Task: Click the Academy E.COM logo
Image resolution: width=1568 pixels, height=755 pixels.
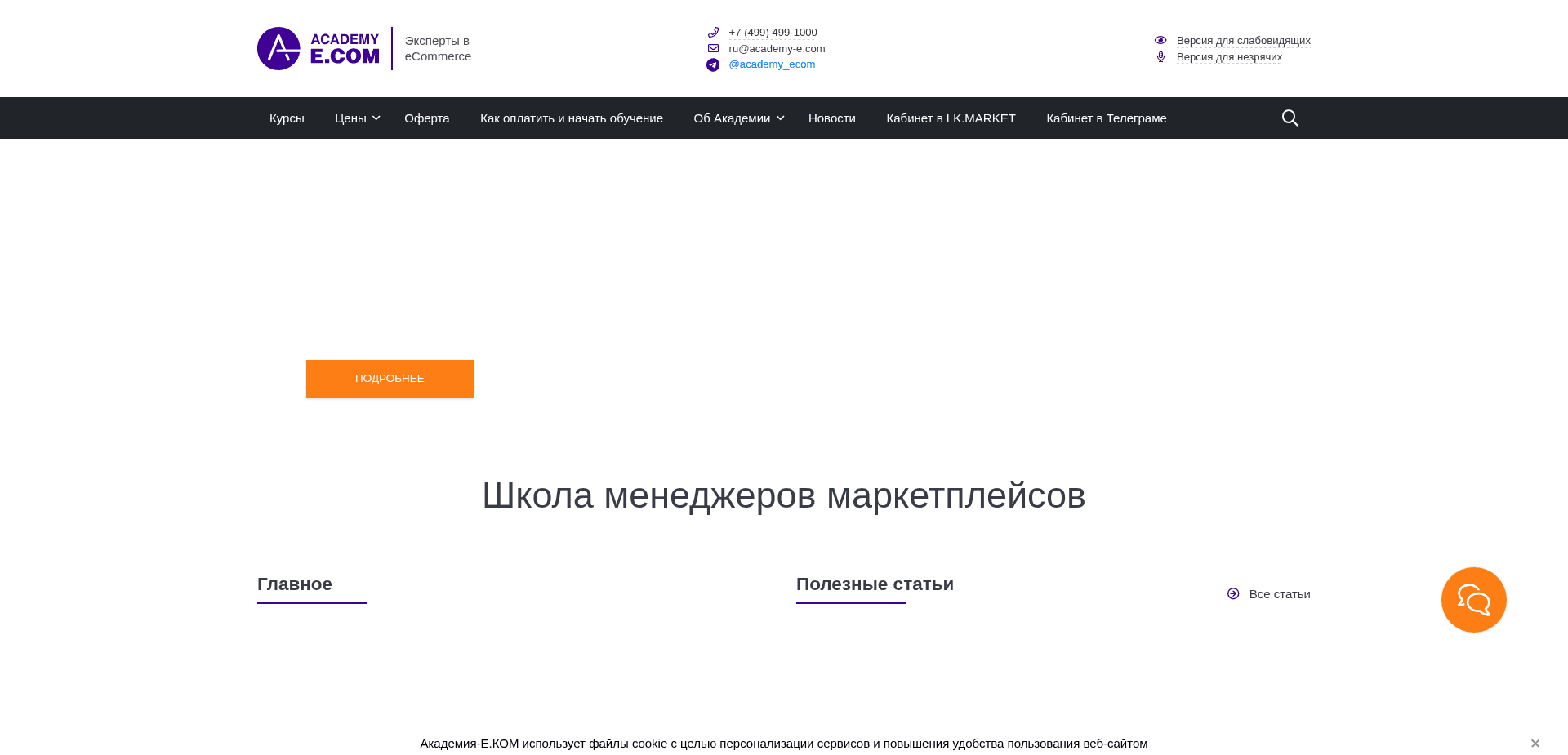Action: pos(318,48)
